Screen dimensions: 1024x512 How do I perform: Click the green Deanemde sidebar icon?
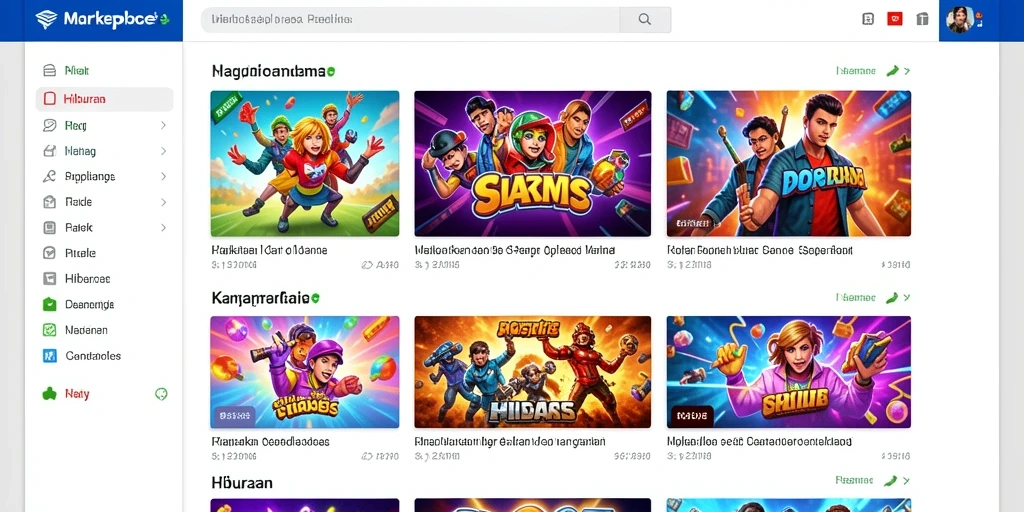tap(49, 304)
